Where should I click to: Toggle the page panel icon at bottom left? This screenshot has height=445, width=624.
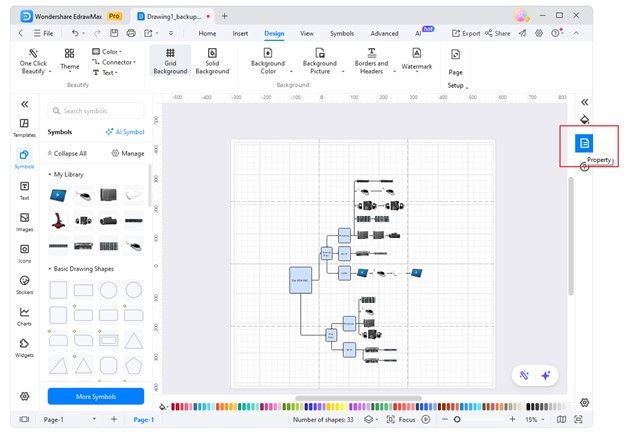tap(24, 420)
